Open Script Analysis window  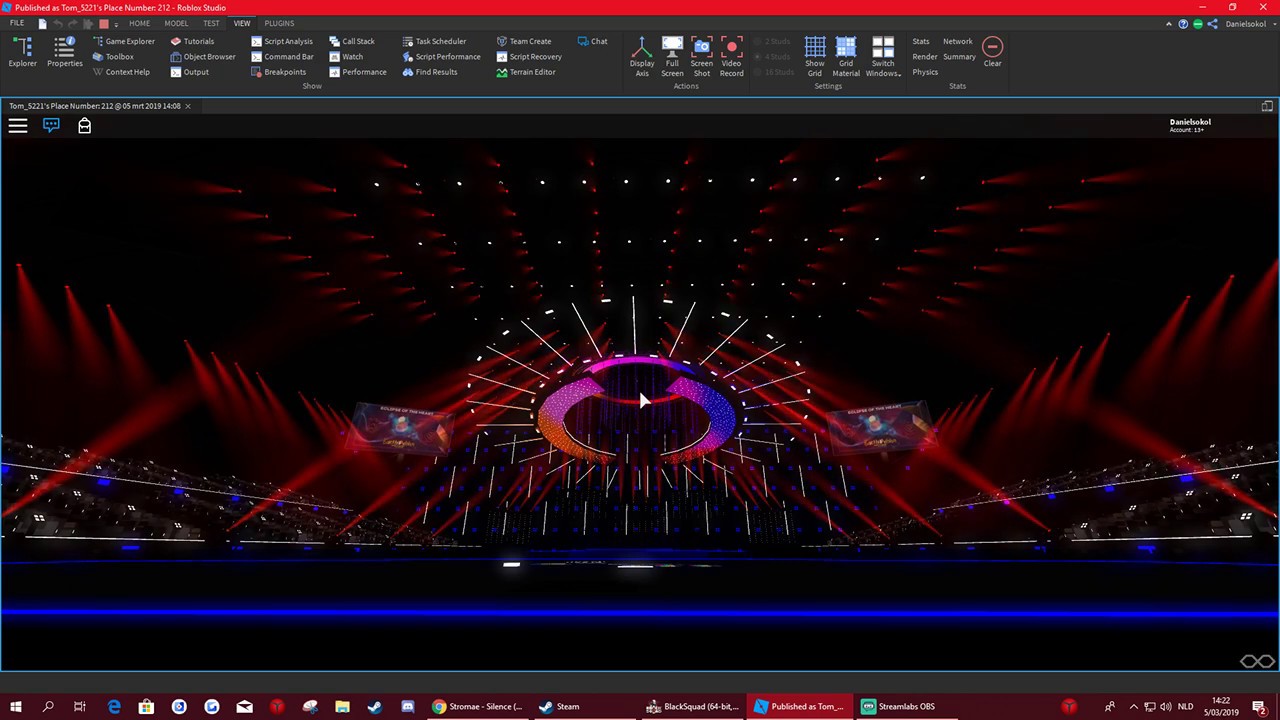282,41
